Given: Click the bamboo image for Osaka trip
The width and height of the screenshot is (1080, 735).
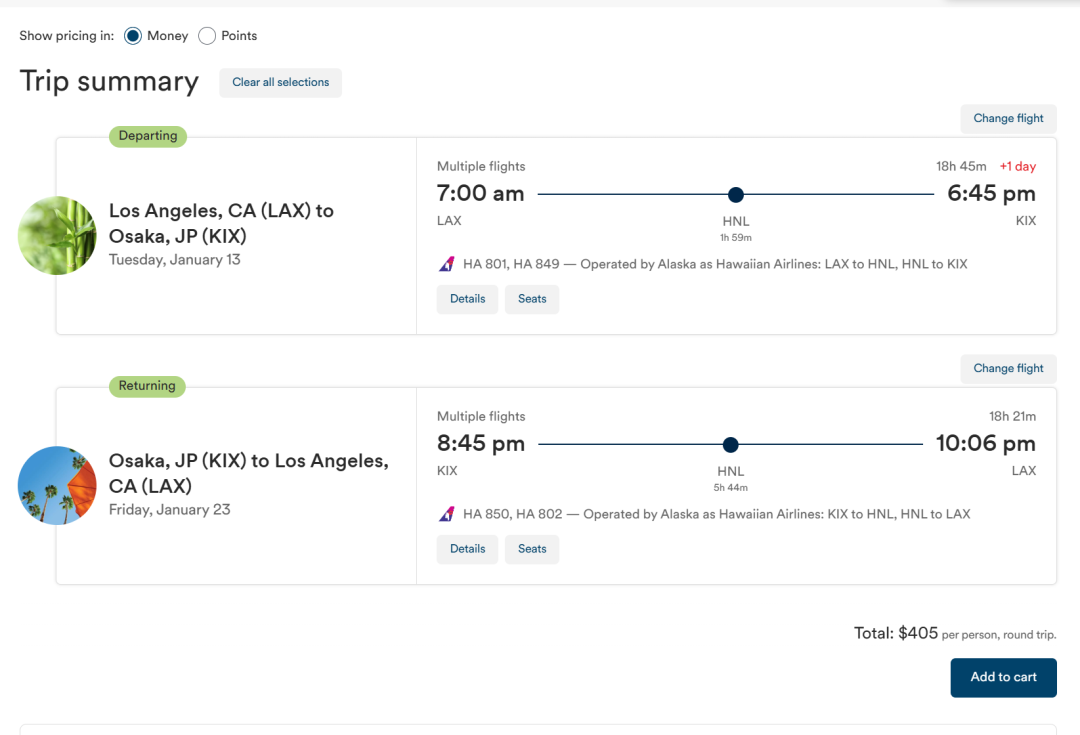Looking at the screenshot, I should point(57,236).
